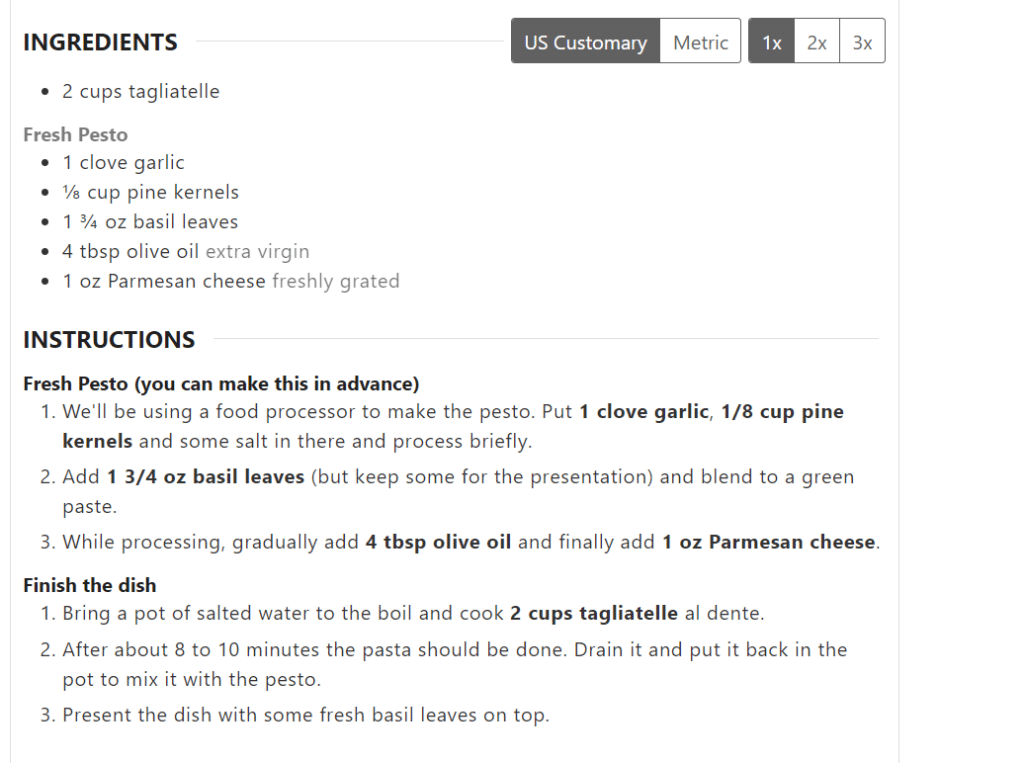This screenshot has width=1024, height=763.
Task: Click the INGREDIENTS section heading
Action: [x=99, y=42]
